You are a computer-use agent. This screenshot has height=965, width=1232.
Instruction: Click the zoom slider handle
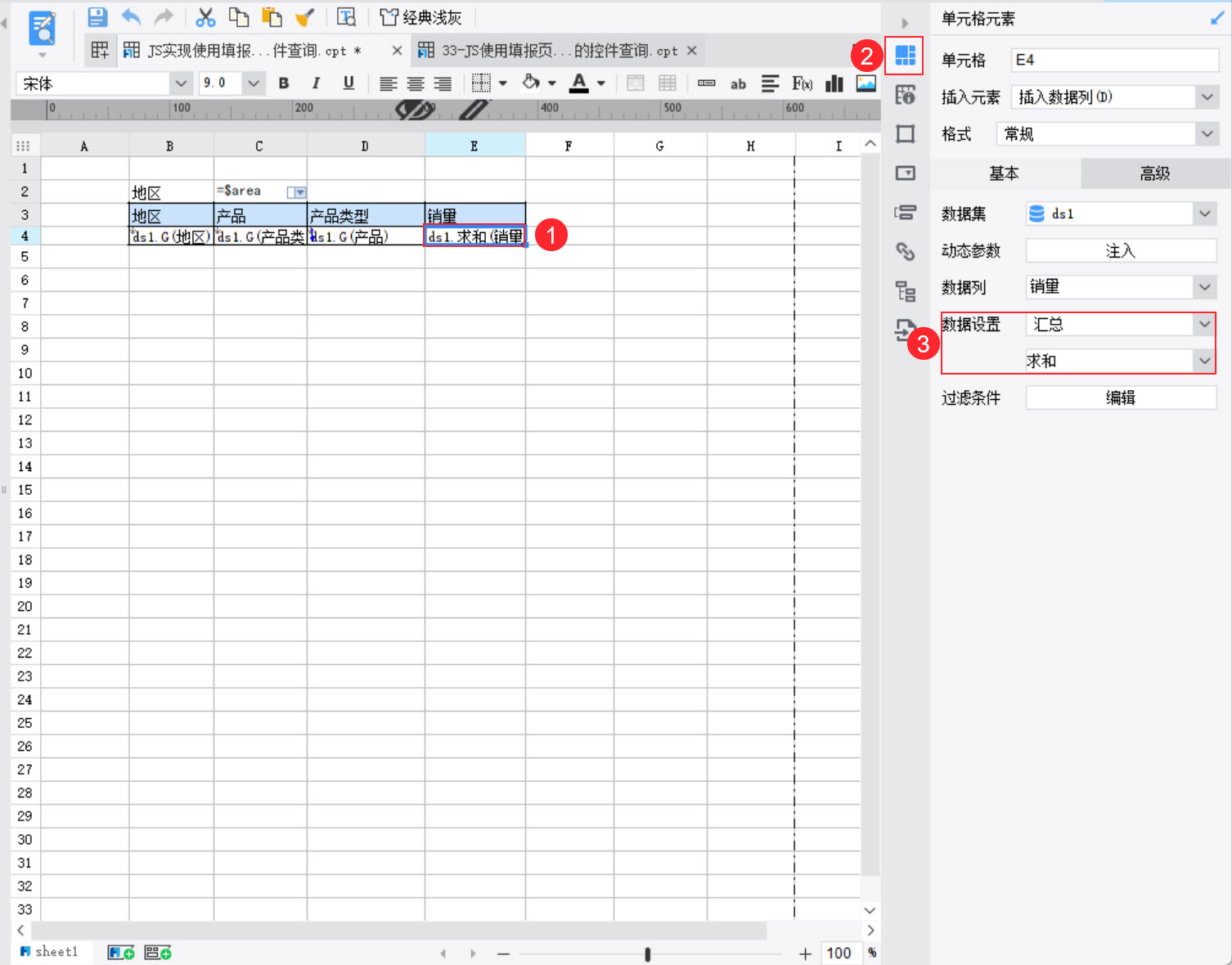point(648,954)
